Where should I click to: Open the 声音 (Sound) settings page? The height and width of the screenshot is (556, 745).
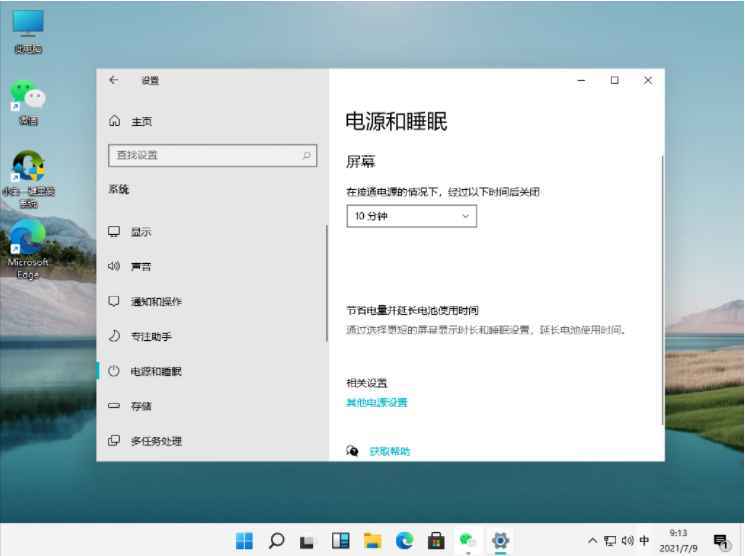click(x=140, y=267)
